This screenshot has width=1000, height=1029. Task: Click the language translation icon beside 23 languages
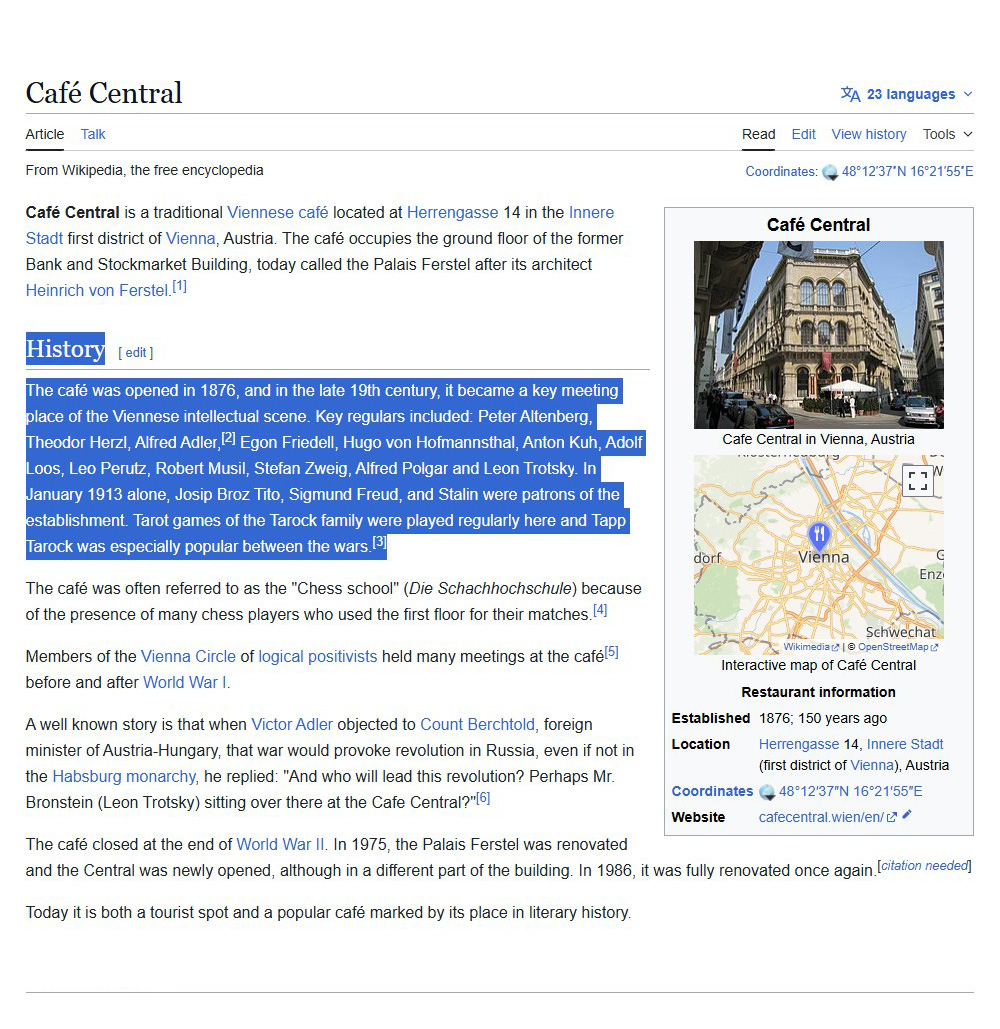[850, 94]
